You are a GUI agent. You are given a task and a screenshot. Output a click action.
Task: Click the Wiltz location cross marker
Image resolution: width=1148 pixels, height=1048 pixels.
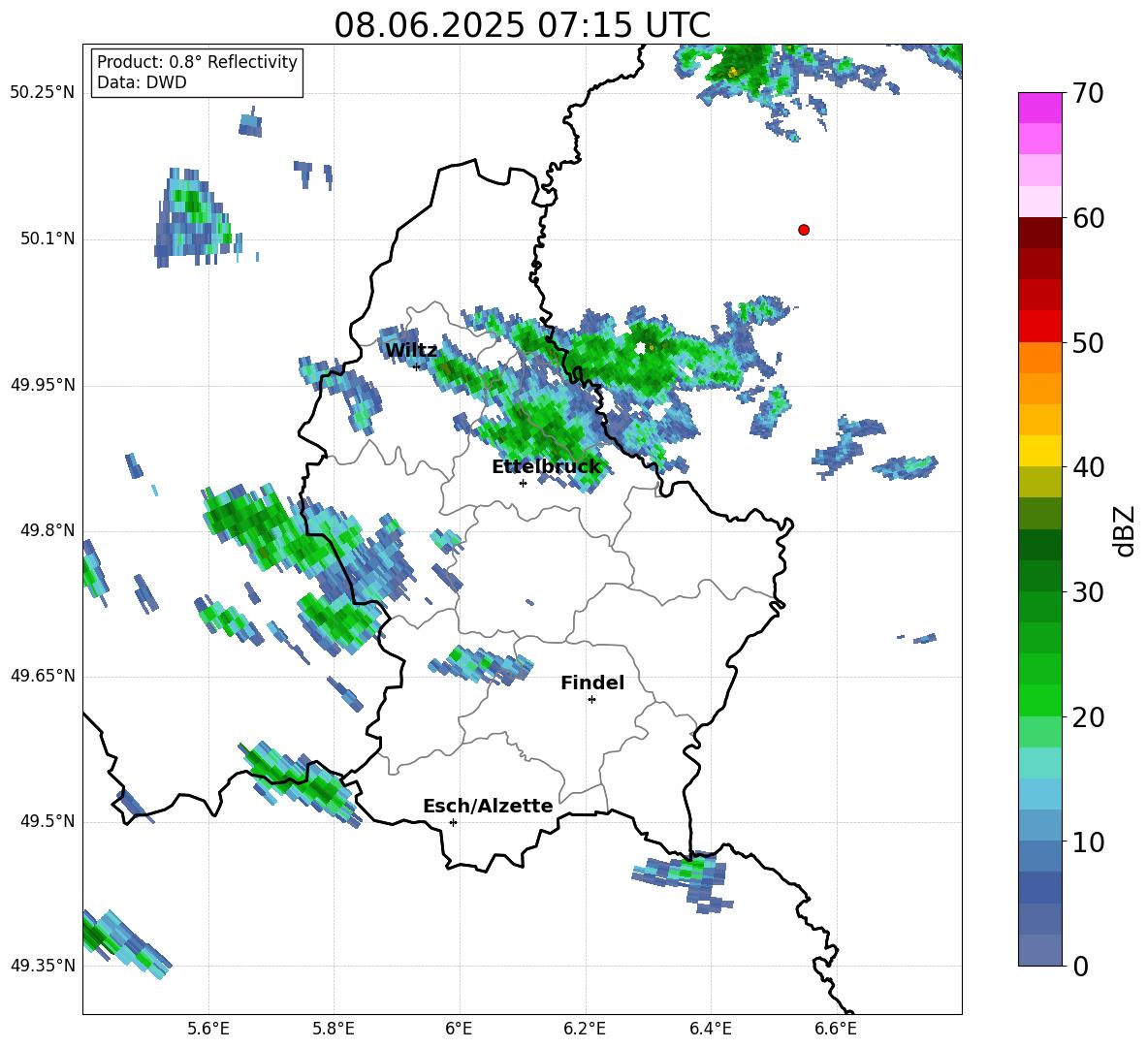tap(417, 366)
